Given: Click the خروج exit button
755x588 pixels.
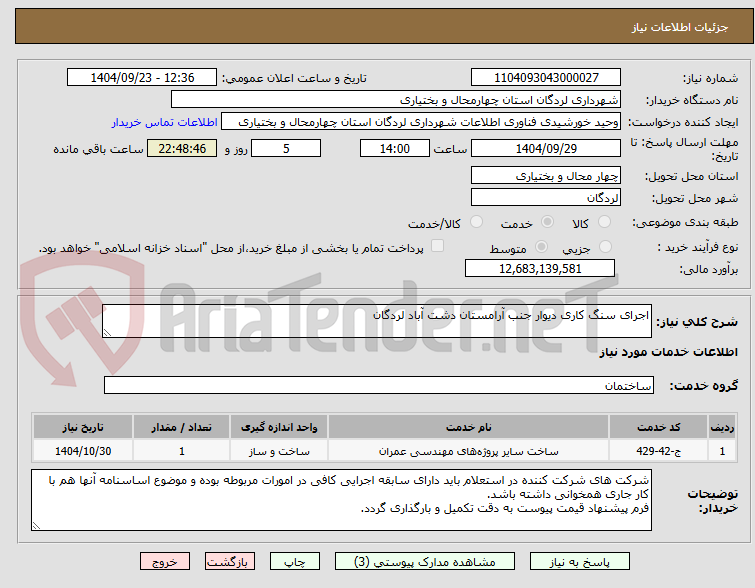Looking at the screenshot, I should pos(165,562).
